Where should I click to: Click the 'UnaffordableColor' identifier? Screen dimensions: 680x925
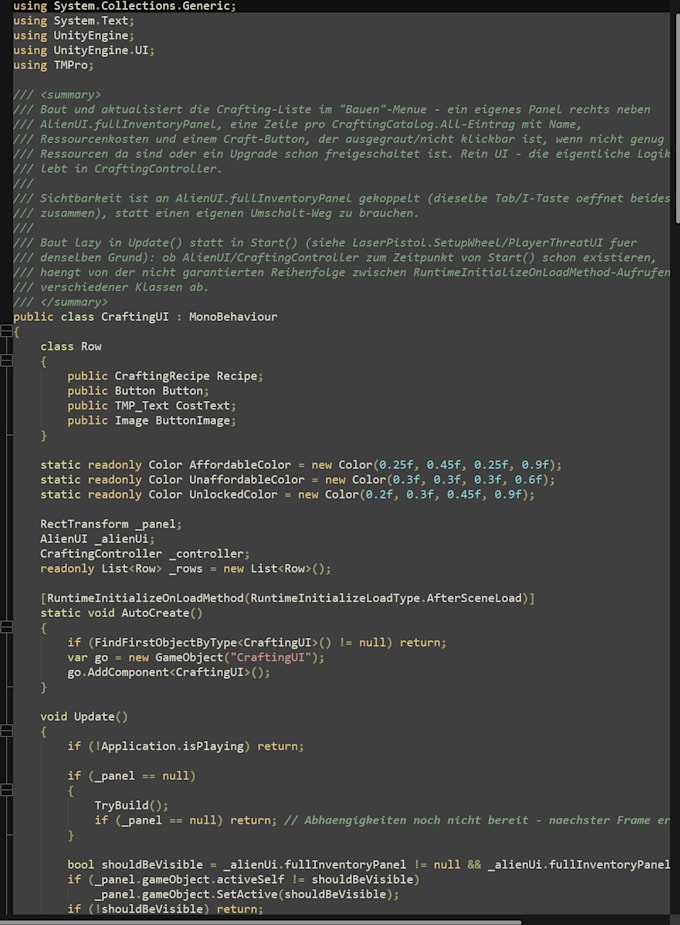tap(247, 480)
